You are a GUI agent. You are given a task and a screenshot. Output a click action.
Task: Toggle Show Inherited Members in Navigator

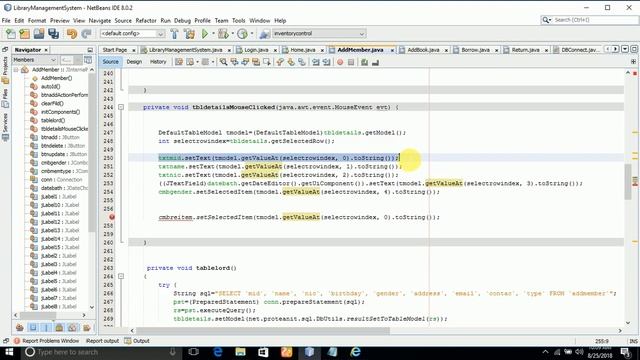pyautogui.click(x=20, y=327)
